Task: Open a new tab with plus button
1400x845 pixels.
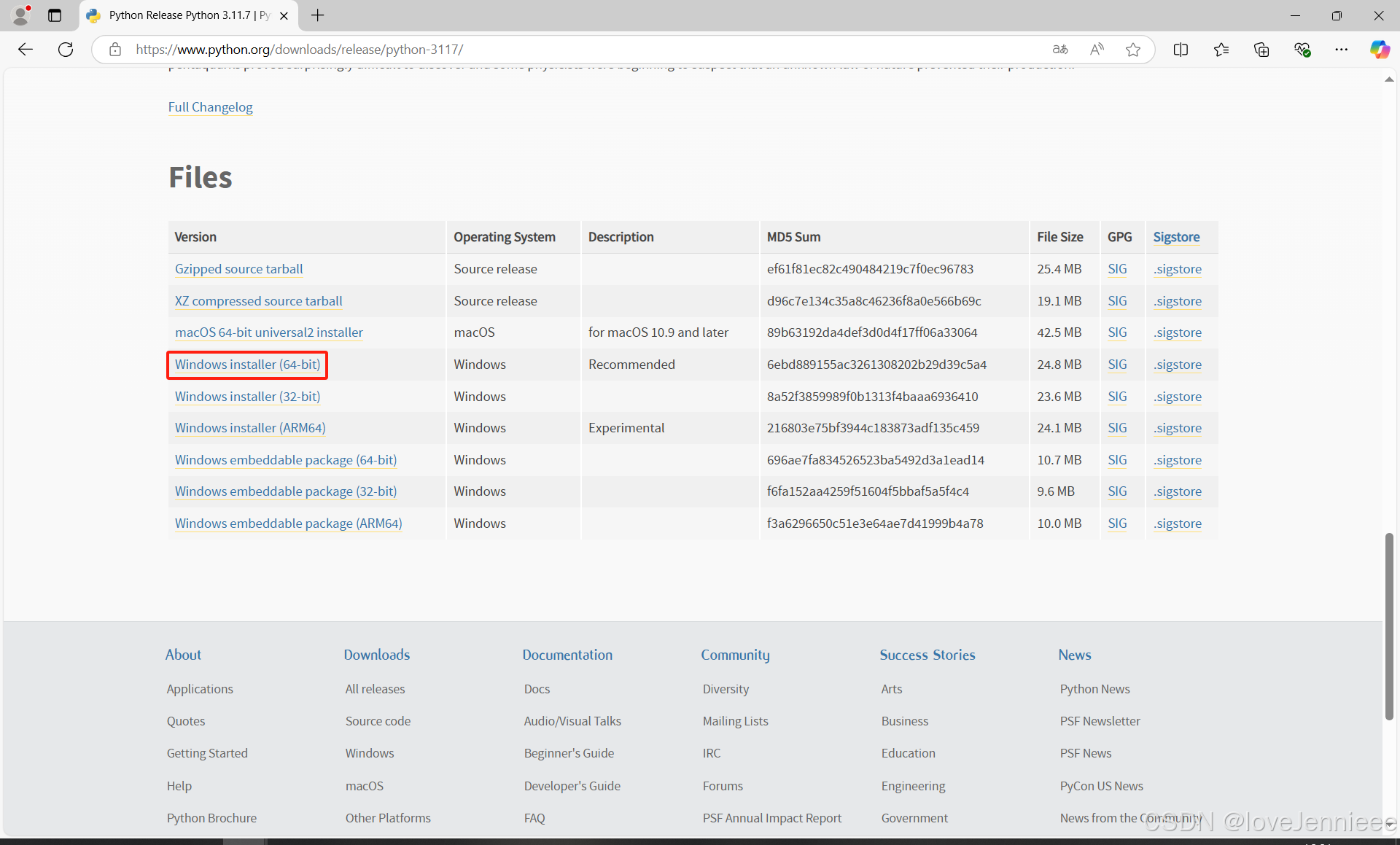Action: click(318, 15)
